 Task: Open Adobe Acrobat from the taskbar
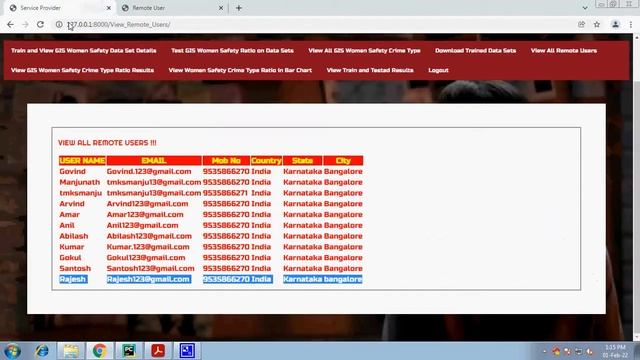click(158, 351)
